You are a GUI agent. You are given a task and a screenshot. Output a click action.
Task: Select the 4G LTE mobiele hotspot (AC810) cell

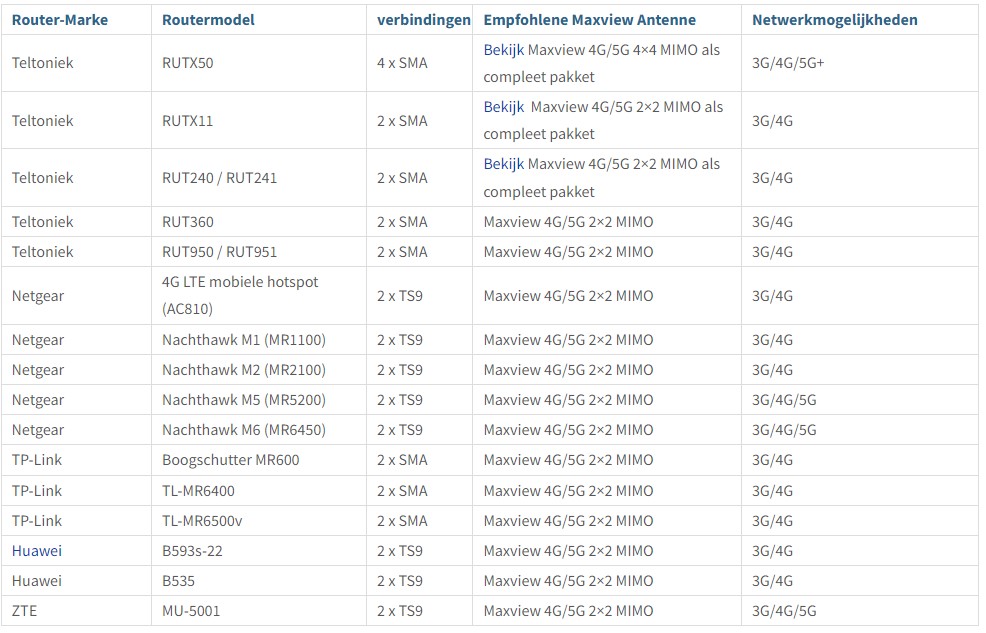[240, 295]
